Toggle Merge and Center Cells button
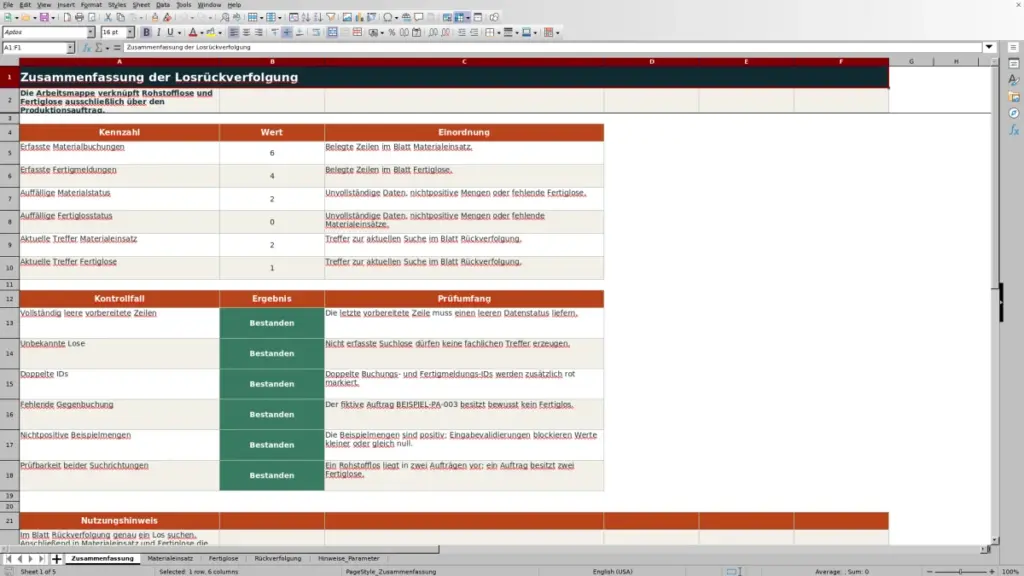Viewport: 1024px width, 576px height. (332, 33)
